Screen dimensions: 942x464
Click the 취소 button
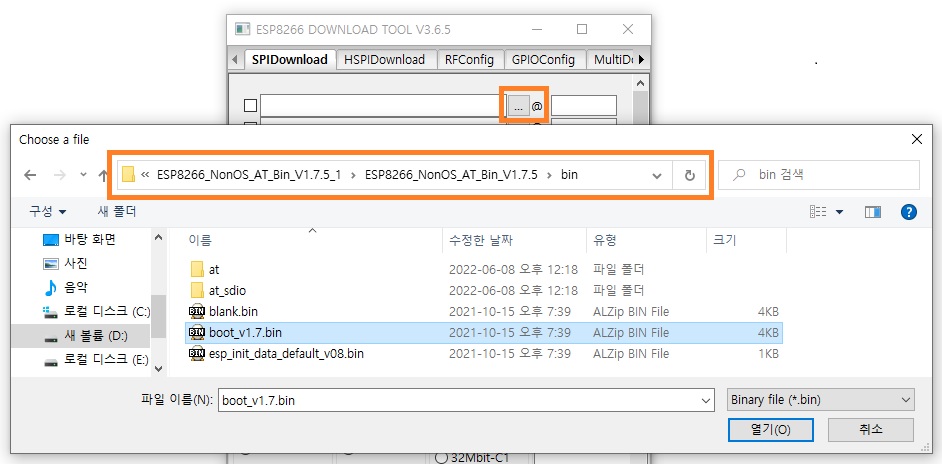[871, 430]
